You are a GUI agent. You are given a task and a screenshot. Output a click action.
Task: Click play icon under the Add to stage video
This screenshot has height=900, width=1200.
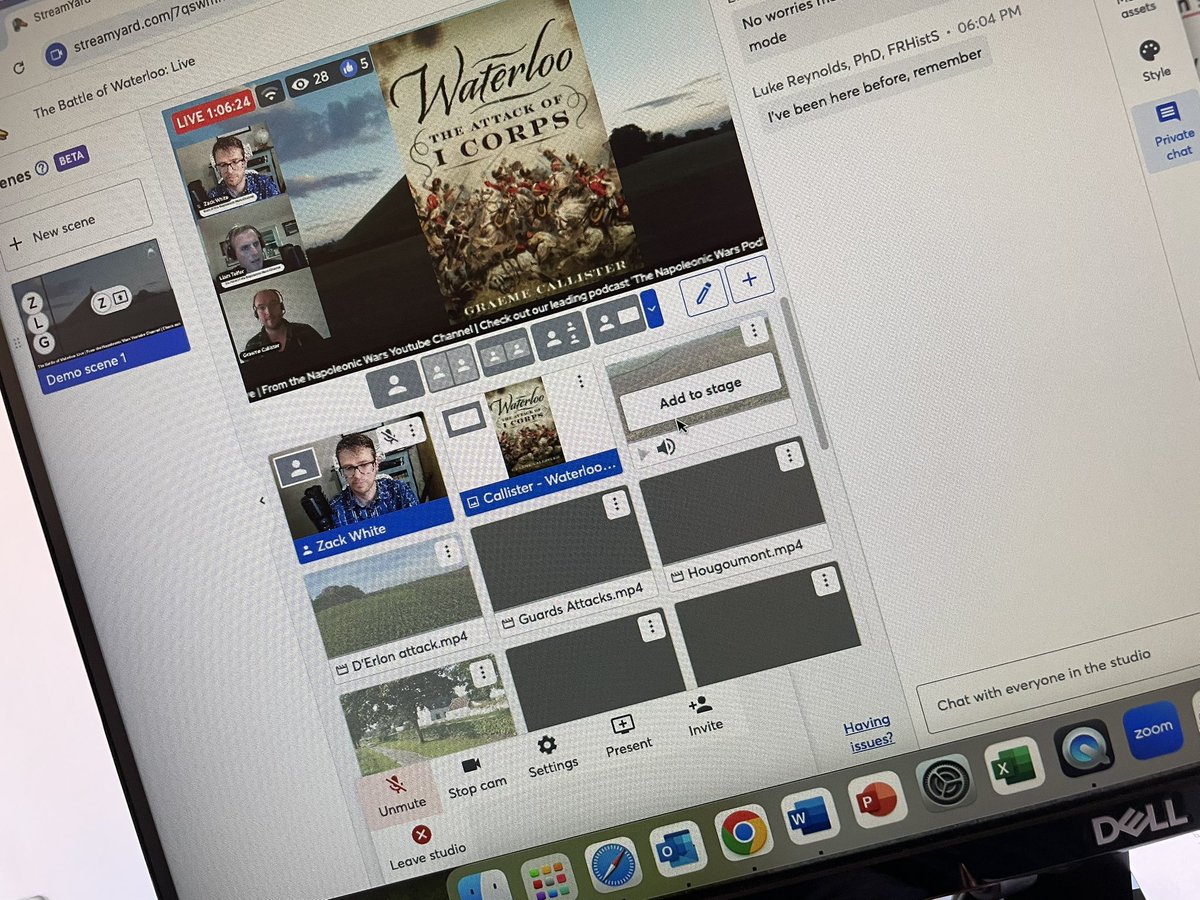click(x=645, y=454)
